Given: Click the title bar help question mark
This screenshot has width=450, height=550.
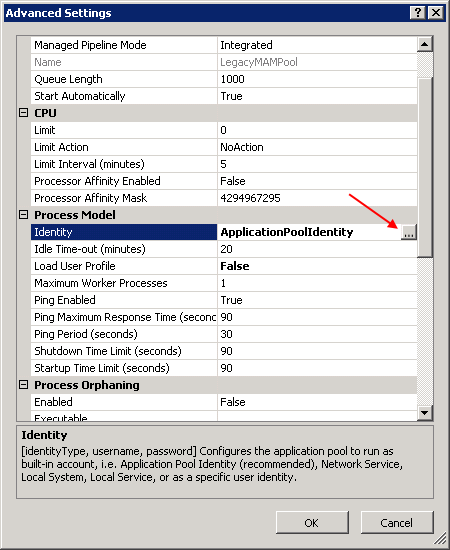Looking at the screenshot, I should tap(418, 13).
